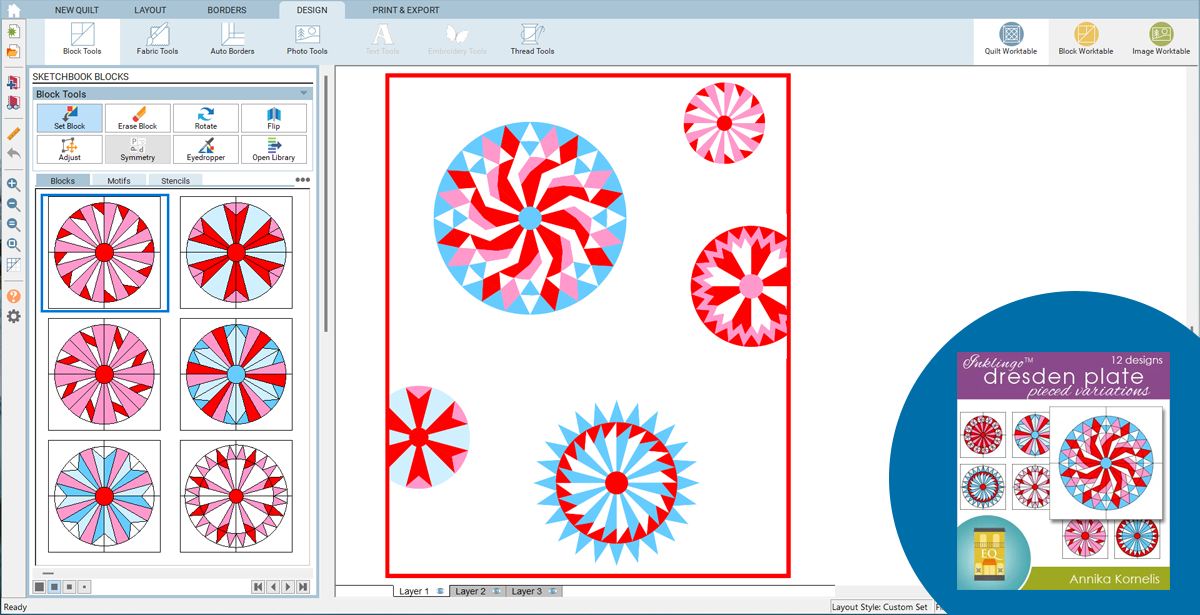Activate the Flip tool

point(274,118)
